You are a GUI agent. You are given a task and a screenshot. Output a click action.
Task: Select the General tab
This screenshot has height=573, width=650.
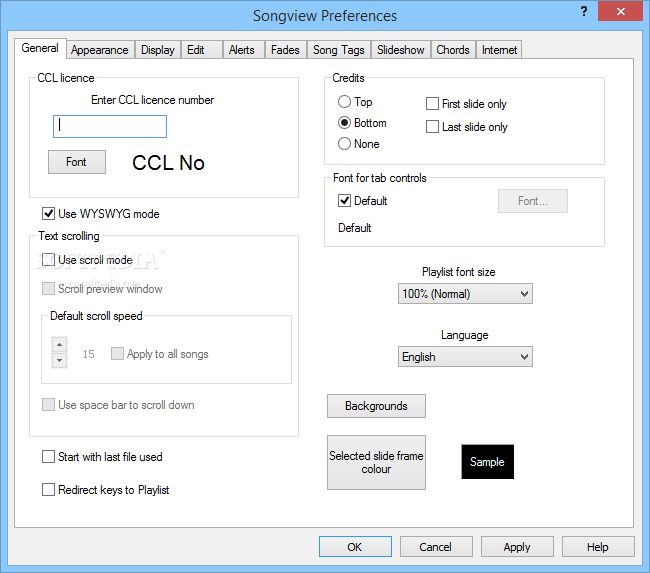point(40,48)
